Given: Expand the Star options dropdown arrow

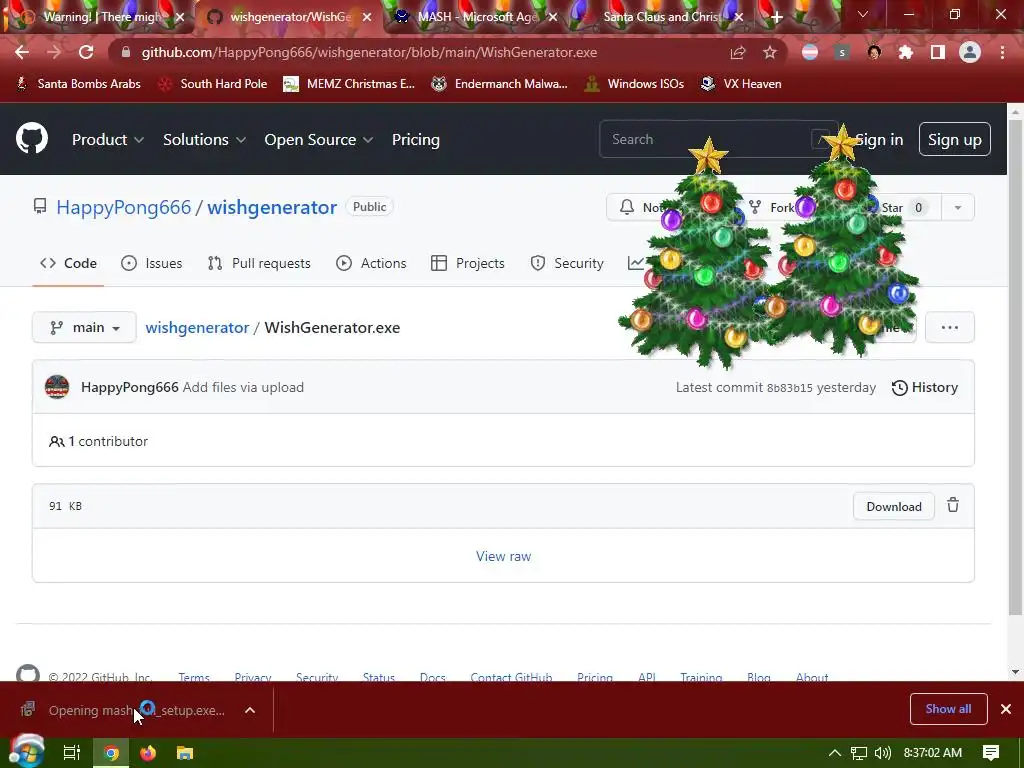Looking at the screenshot, I should [x=957, y=208].
